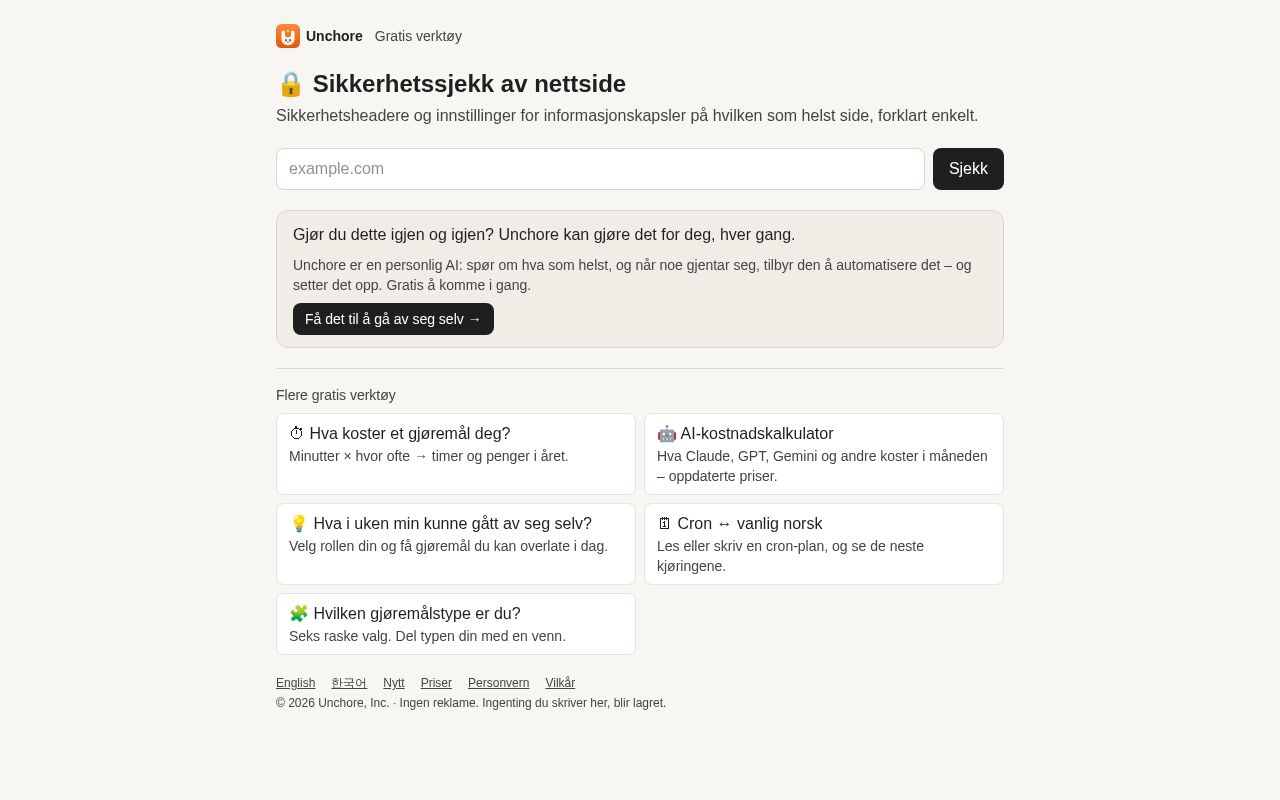This screenshot has width=1280, height=800.
Task: Open the 'Hva koster et gjøremål deg?' card
Action: [456, 454]
